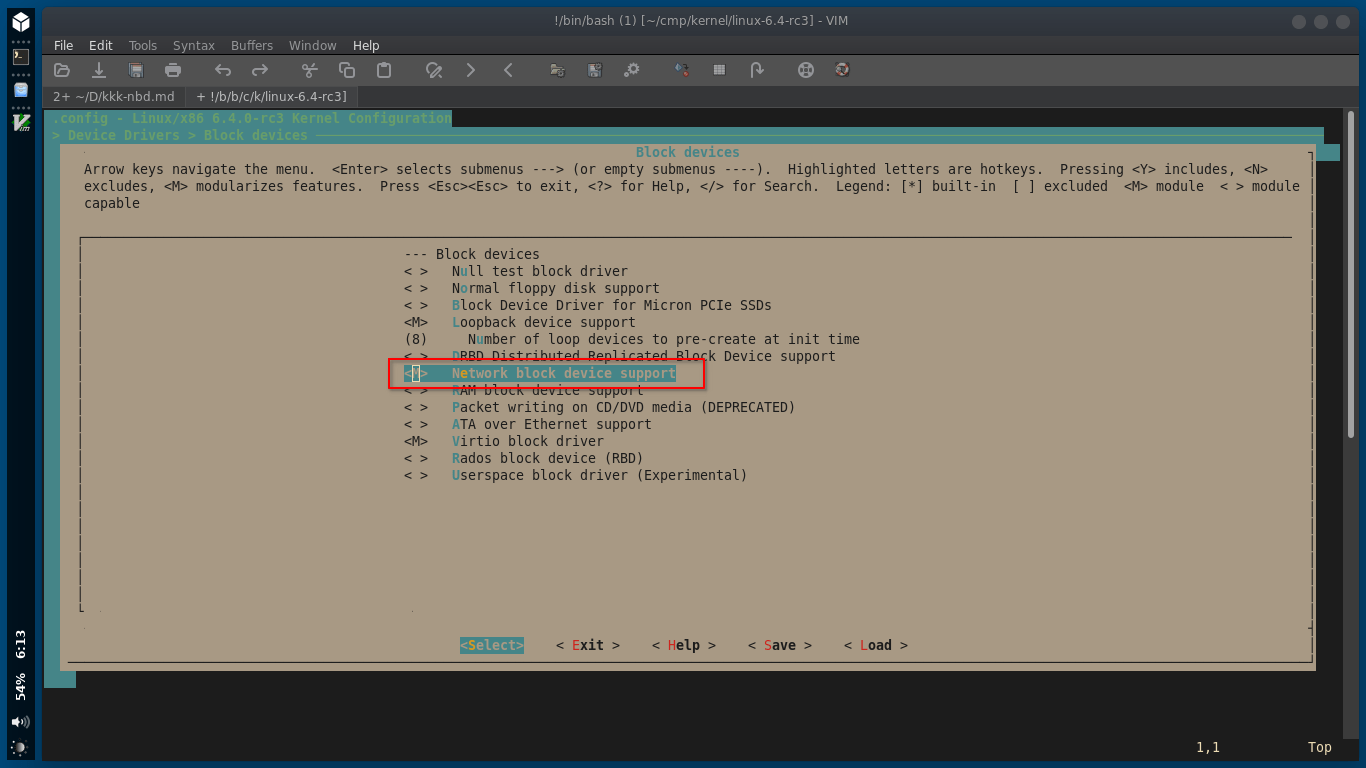
Task: Click the Make build icon in the toolbar
Action: 682,70
